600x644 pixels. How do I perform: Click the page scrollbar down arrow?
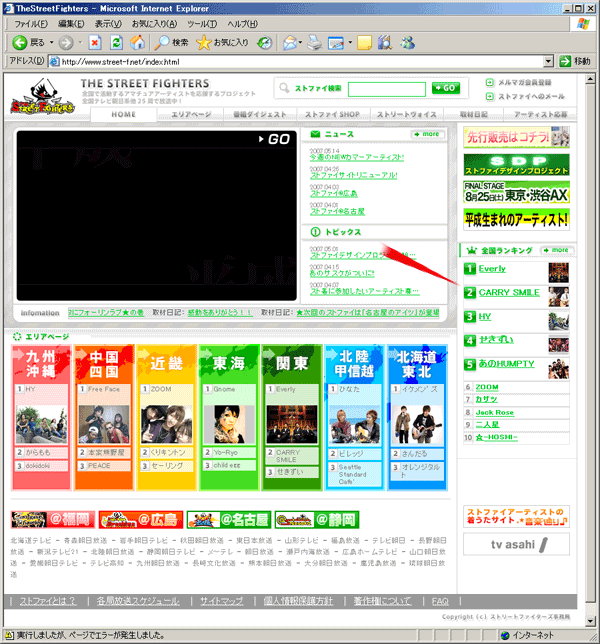click(x=591, y=621)
